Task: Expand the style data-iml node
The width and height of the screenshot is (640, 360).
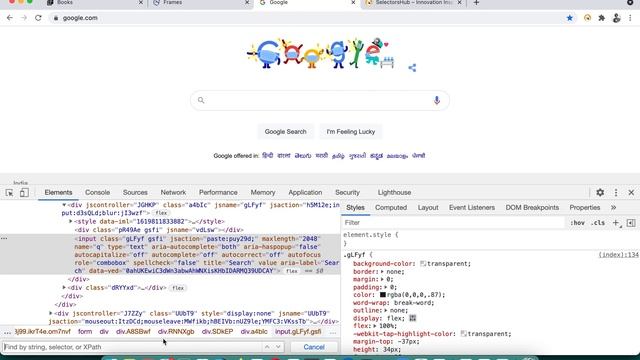Action: [71, 221]
